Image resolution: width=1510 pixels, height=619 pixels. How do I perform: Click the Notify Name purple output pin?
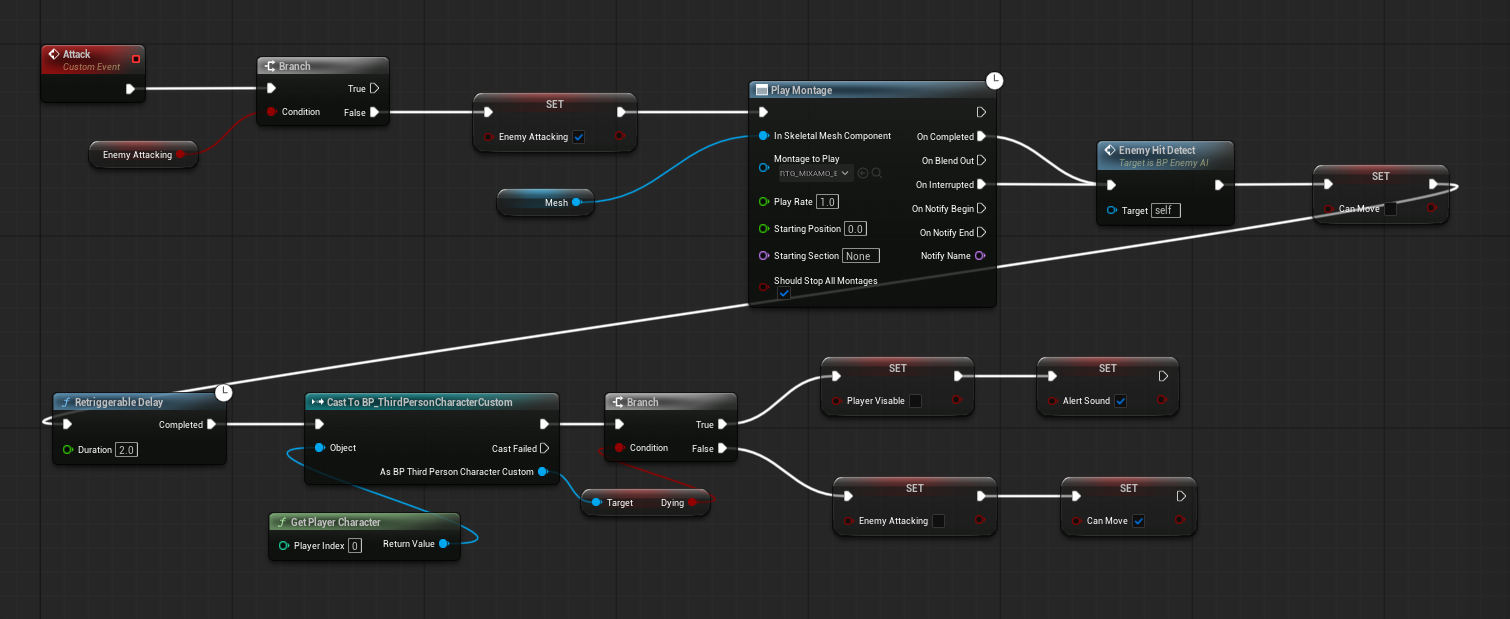[980, 256]
